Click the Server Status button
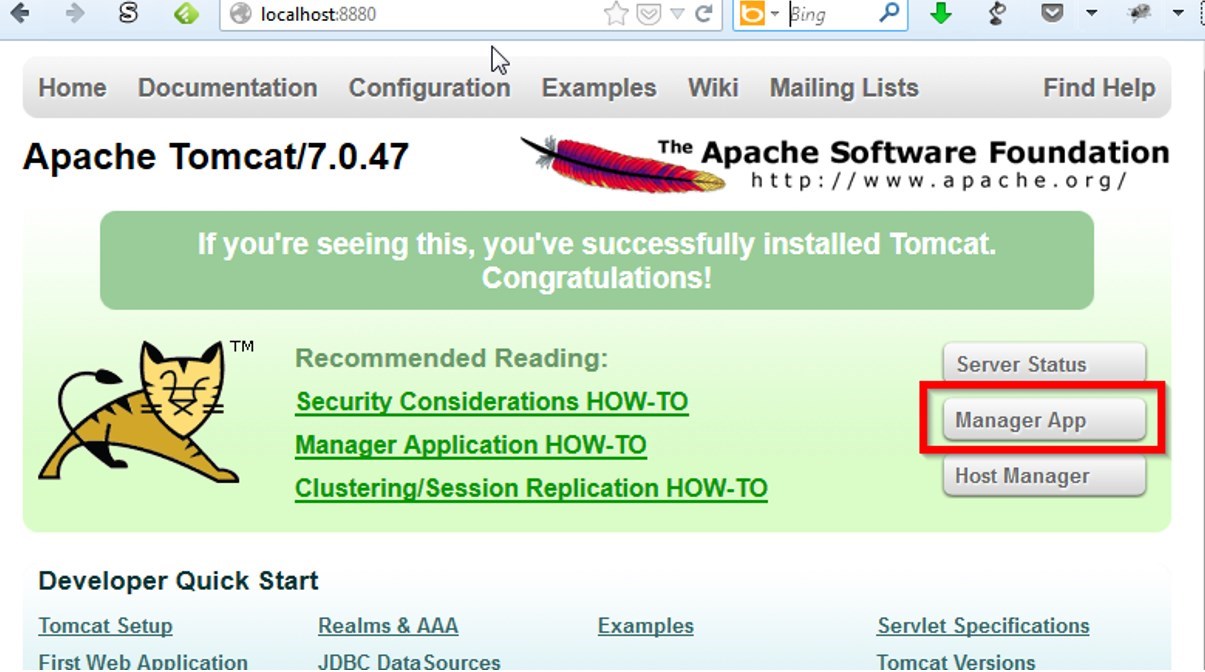This screenshot has height=672, width=1205. [x=1044, y=364]
